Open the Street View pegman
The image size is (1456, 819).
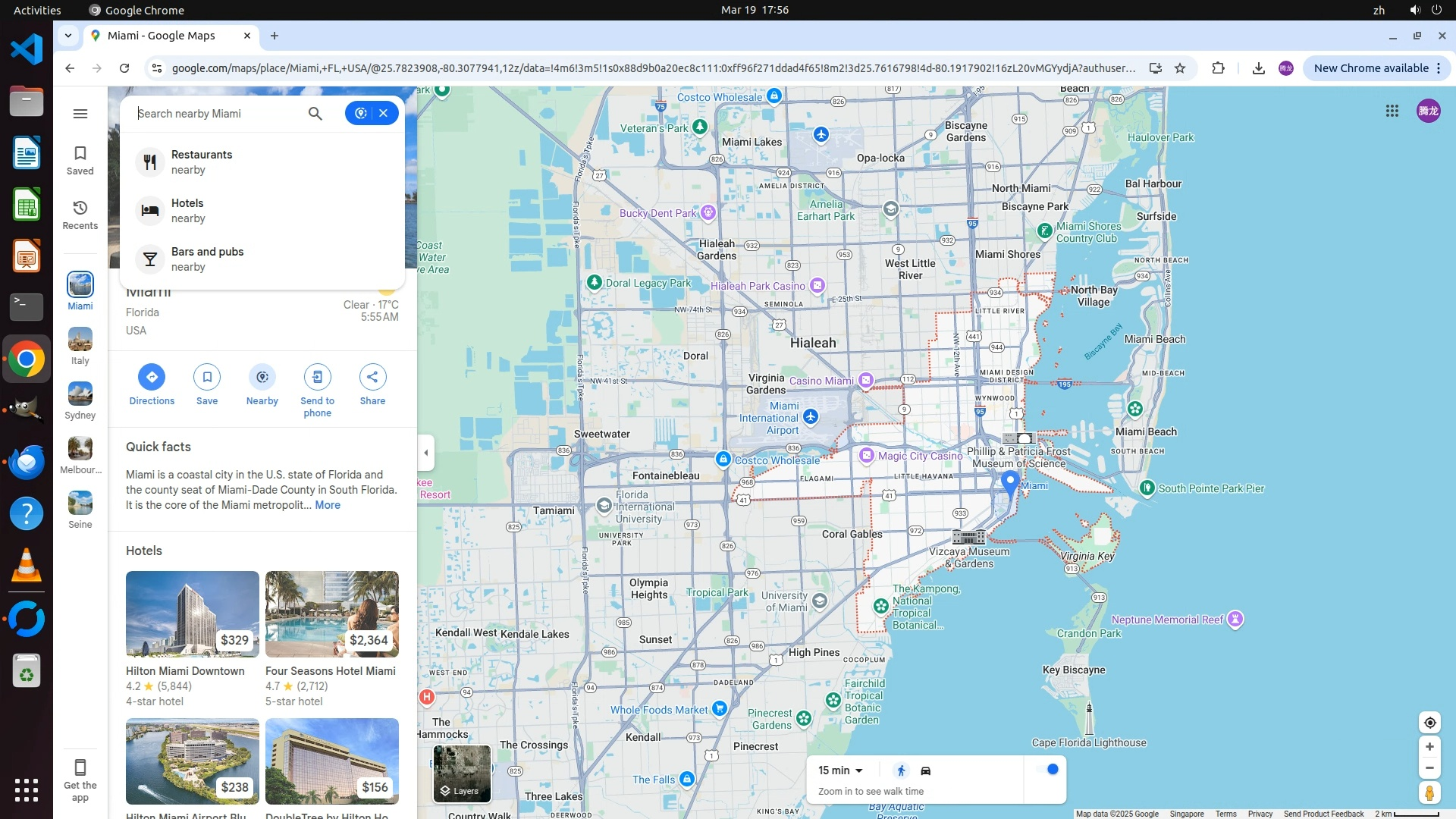coord(1429,793)
